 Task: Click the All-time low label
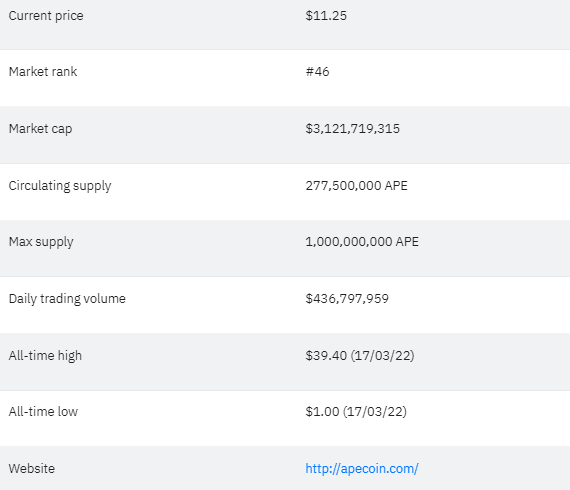tap(43, 412)
